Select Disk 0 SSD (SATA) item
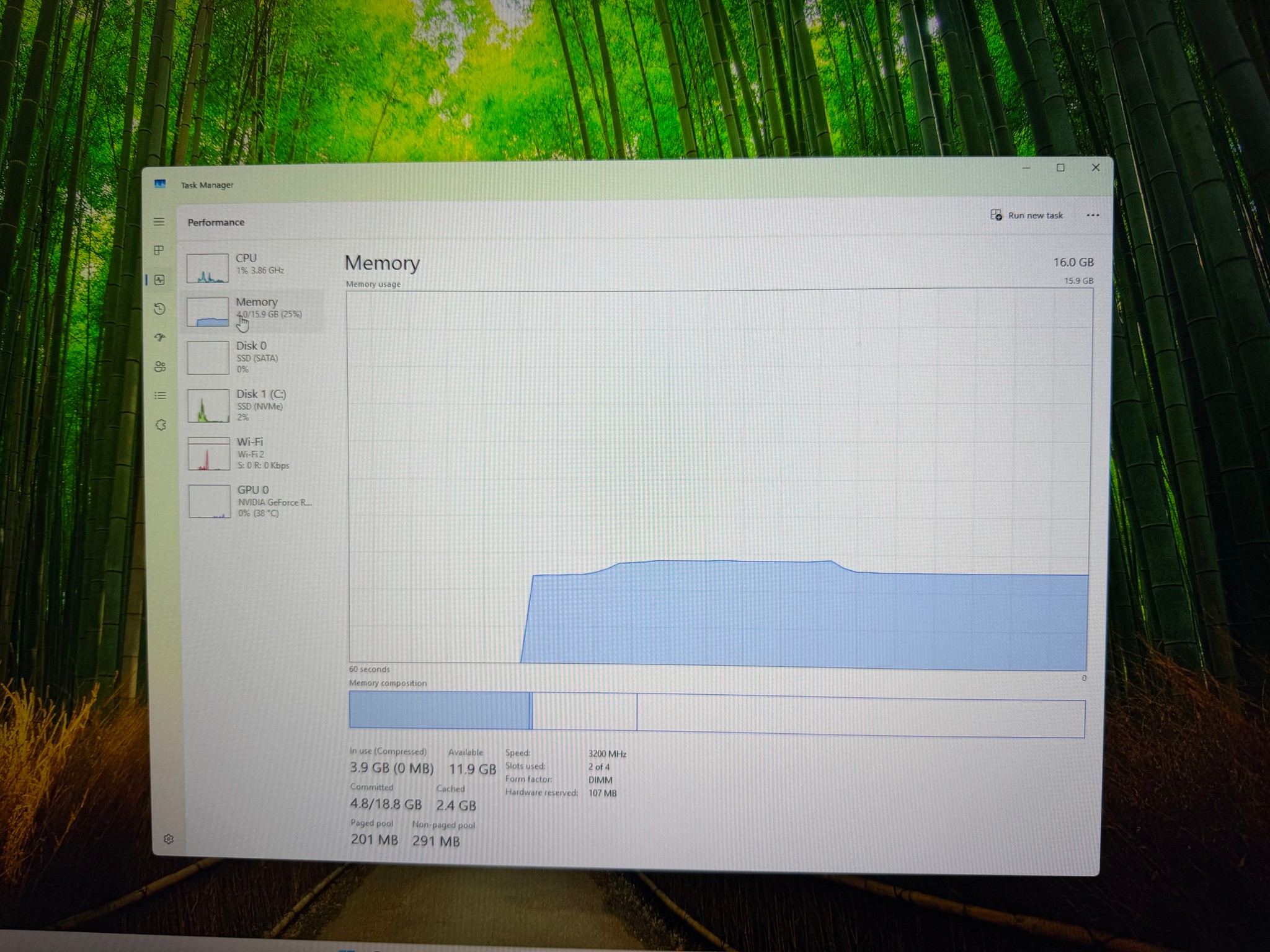The height and width of the screenshot is (952, 1270). tap(253, 357)
